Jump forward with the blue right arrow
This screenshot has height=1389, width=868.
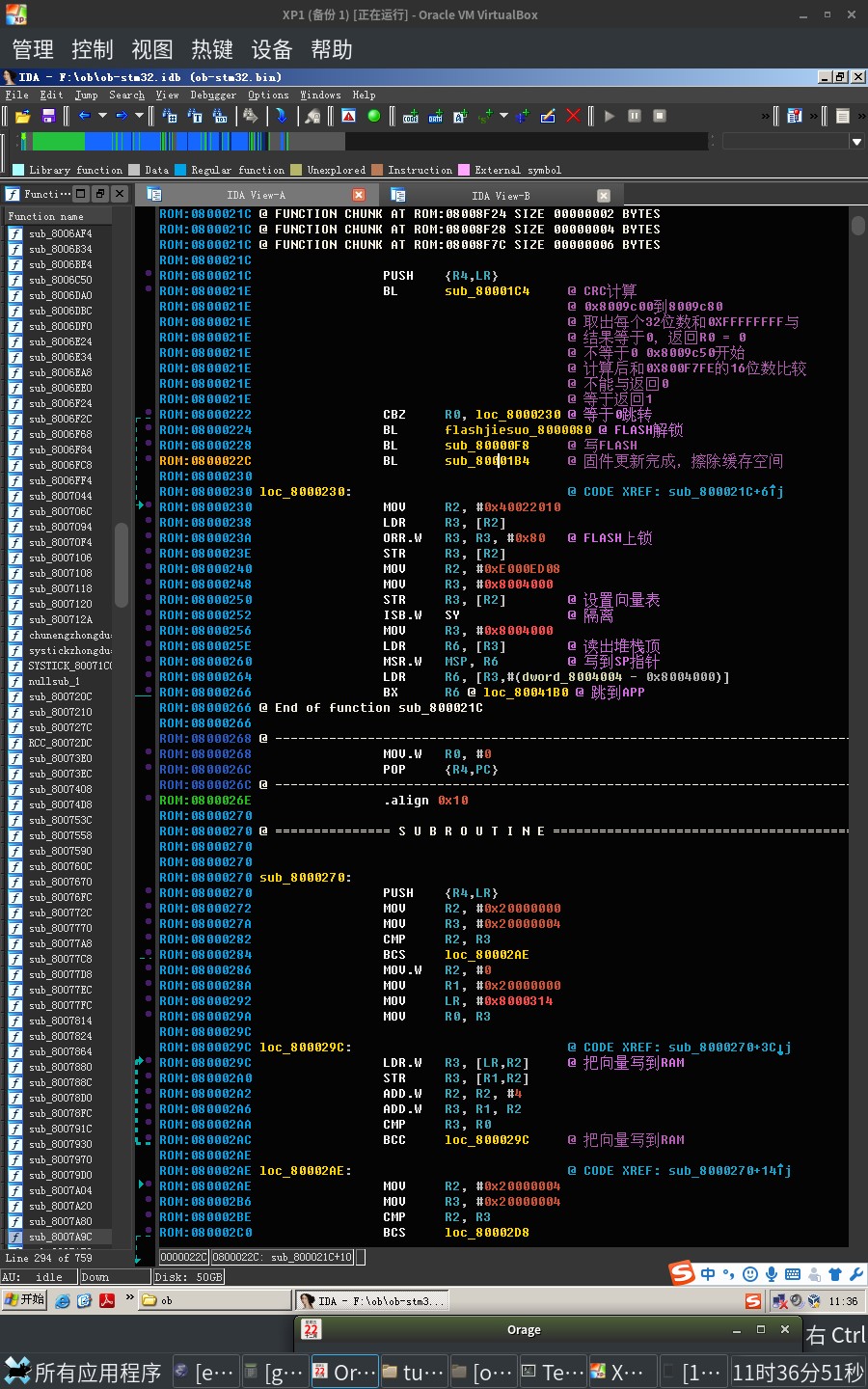(122, 117)
